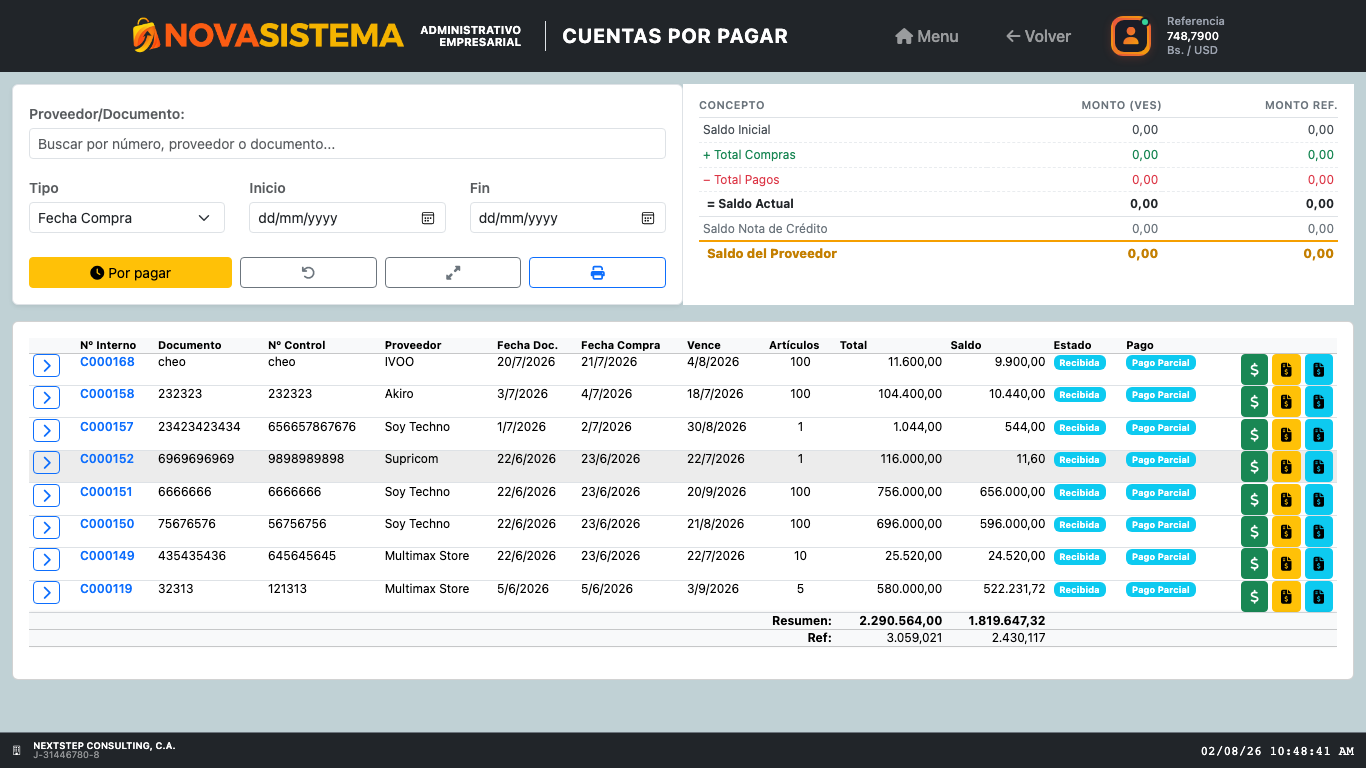Click Pago Parcial badge for C000151
The height and width of the screenshot is (768, 1366).
1160,493
